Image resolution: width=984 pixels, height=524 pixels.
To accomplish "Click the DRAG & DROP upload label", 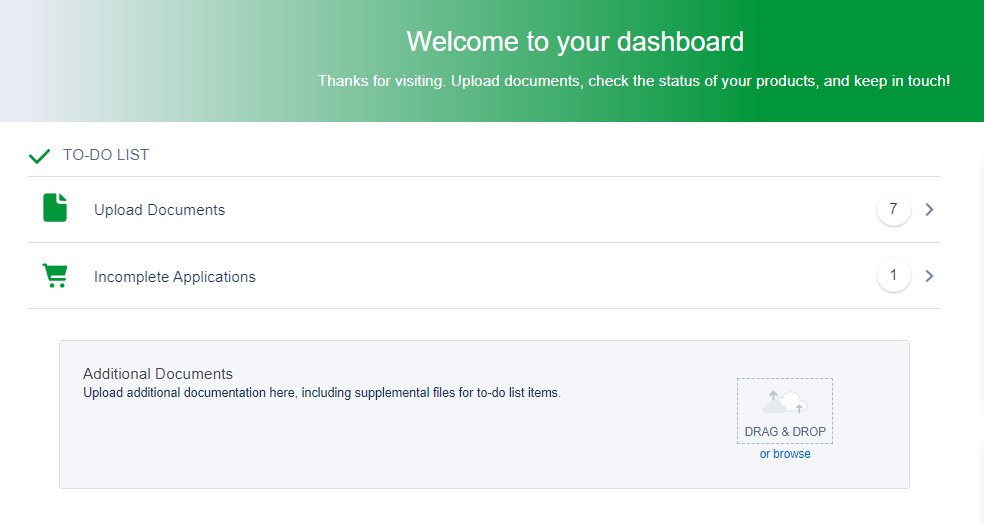I will coord(785,432).
